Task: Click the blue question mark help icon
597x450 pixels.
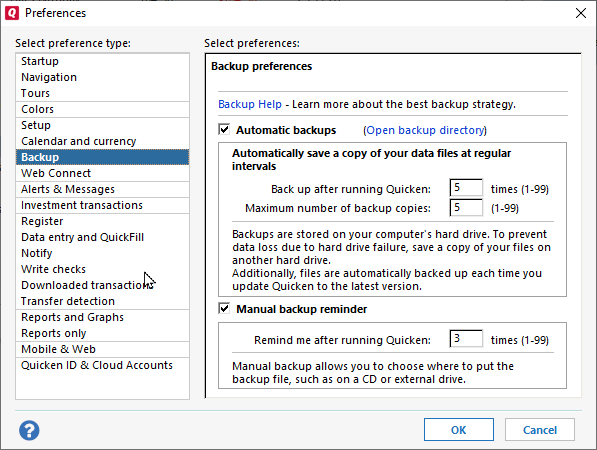Action: [x=29, y=431]
